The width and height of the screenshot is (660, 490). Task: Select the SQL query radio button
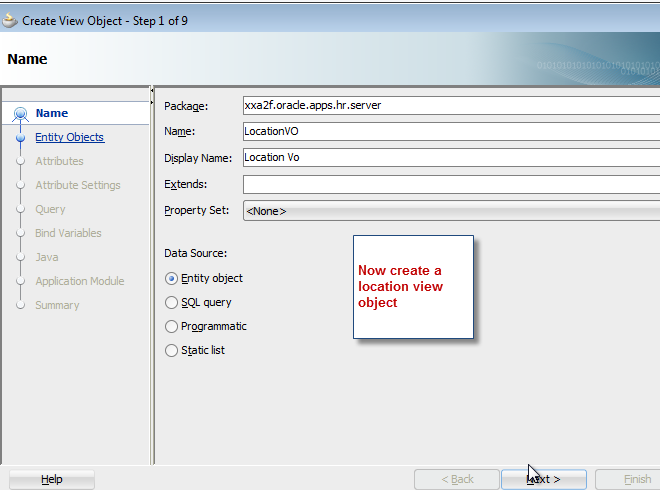[171, 303]
